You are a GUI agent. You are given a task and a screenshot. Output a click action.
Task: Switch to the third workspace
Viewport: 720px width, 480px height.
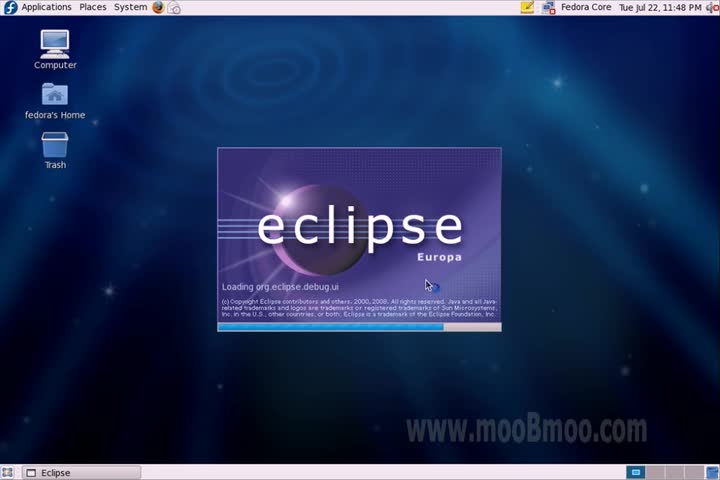pos(674,472)
